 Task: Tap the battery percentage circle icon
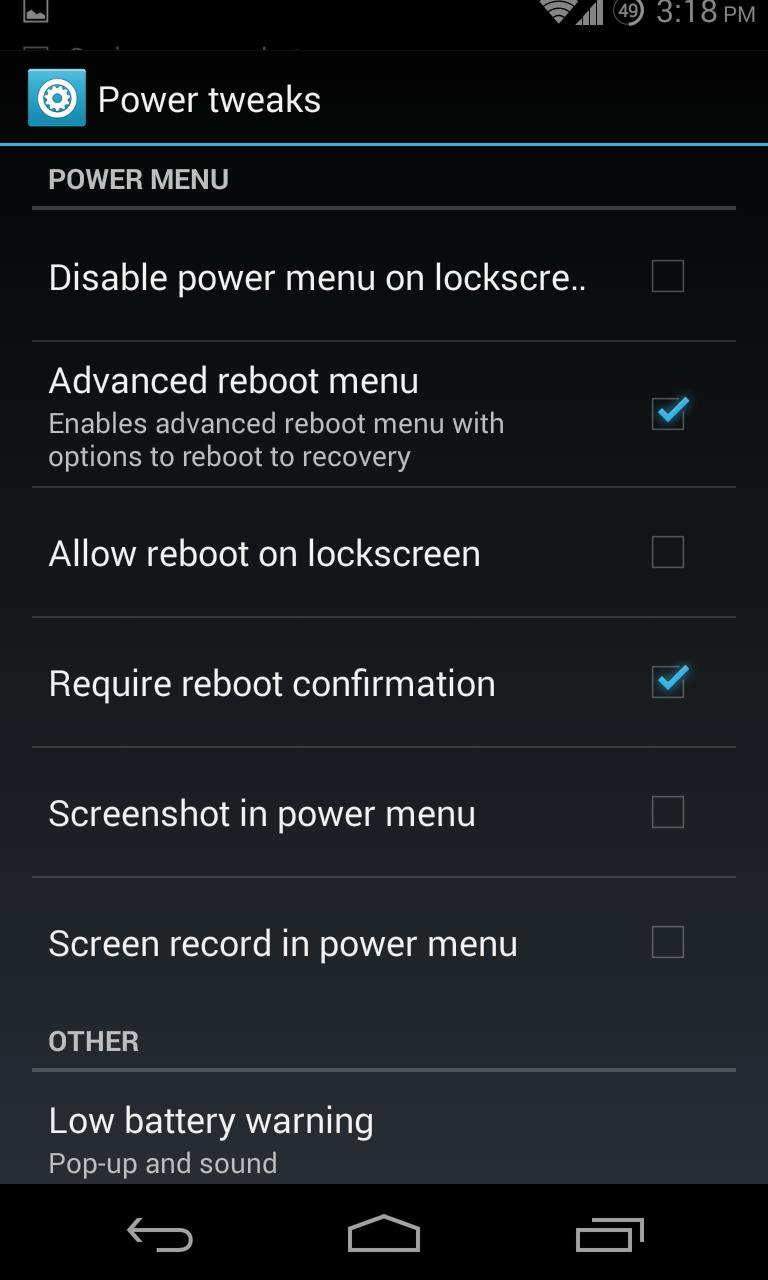[x=628, y=12]
